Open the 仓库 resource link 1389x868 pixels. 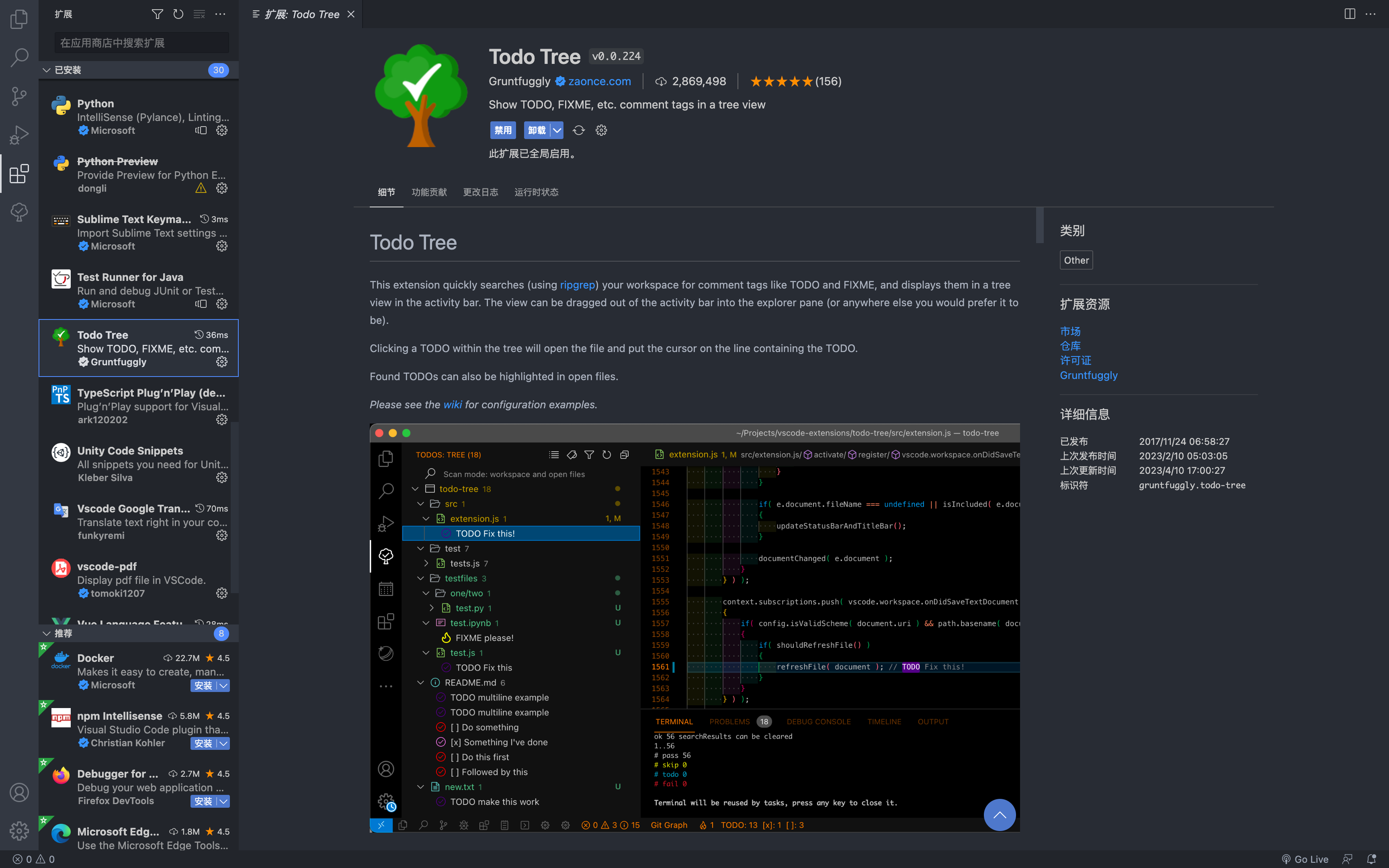pyautogui.click(x=1070, y=346)
